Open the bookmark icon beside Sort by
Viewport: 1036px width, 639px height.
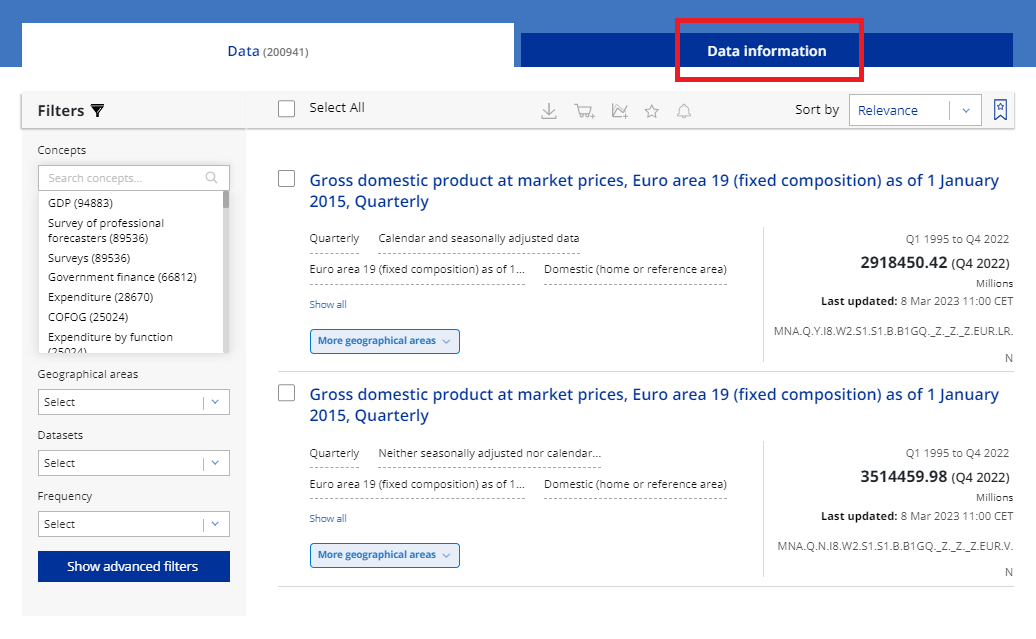(1000, 110)
